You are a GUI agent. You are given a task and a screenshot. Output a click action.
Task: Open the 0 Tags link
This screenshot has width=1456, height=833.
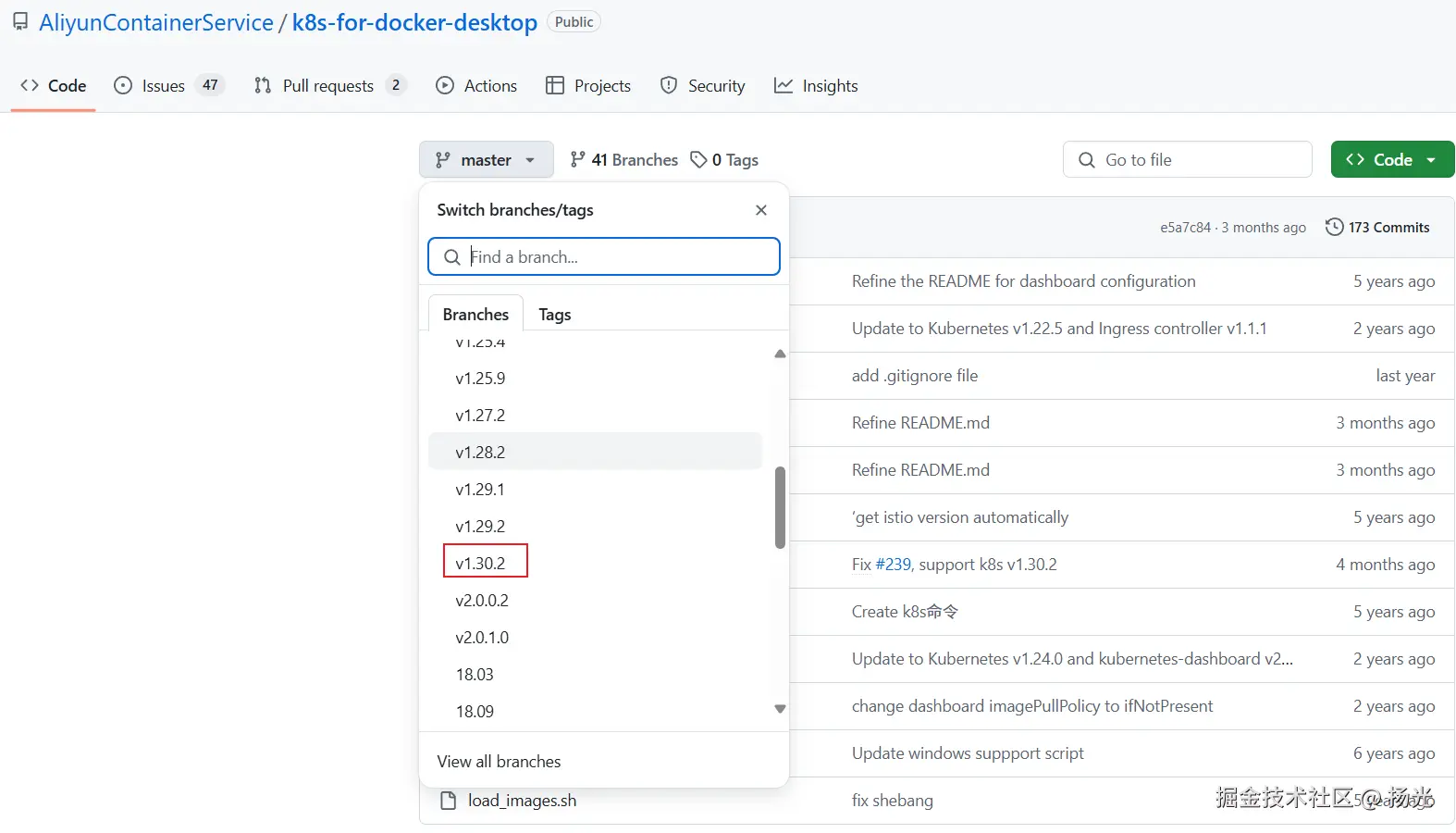click(x=725, y=160)
